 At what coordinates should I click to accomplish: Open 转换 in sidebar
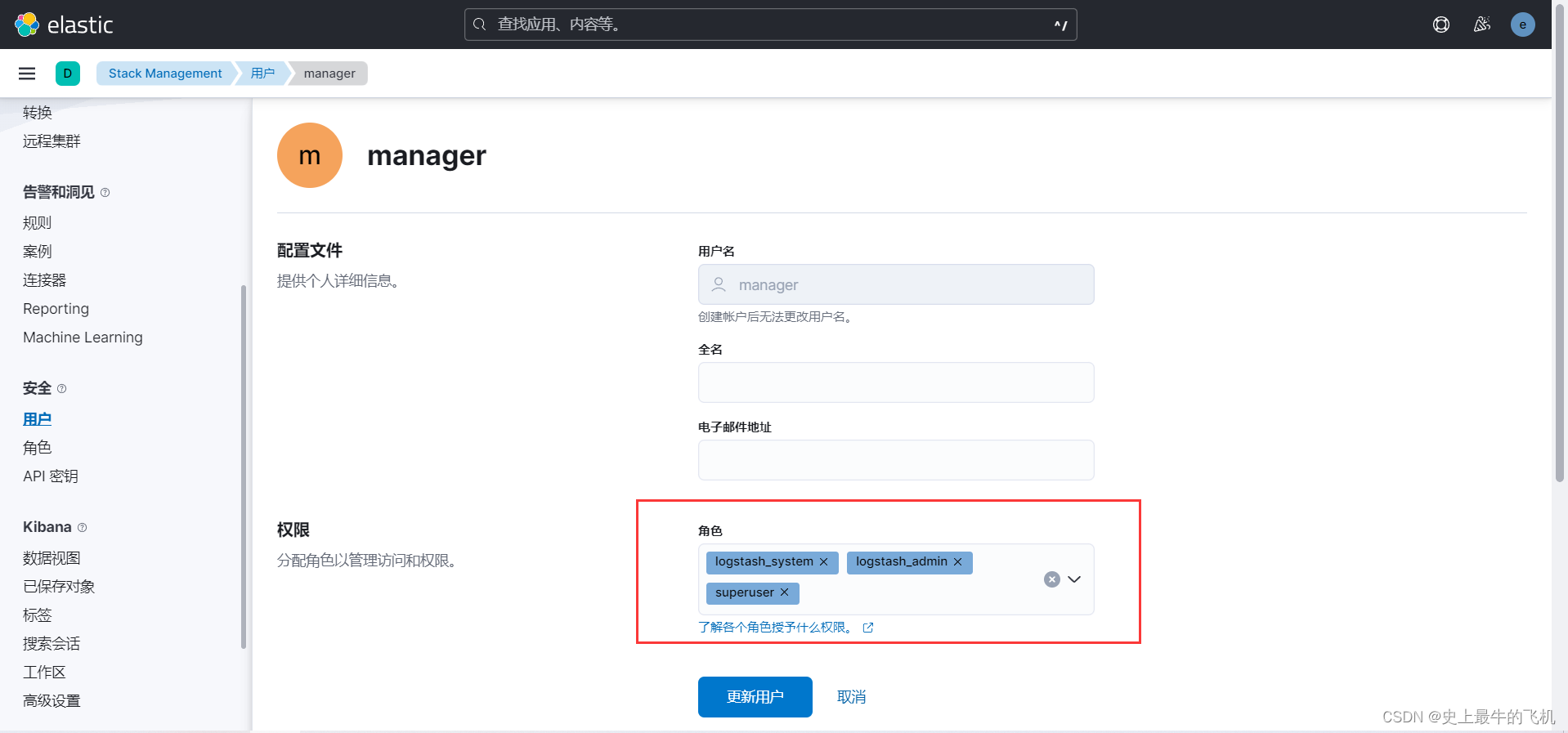click(38, 113)
